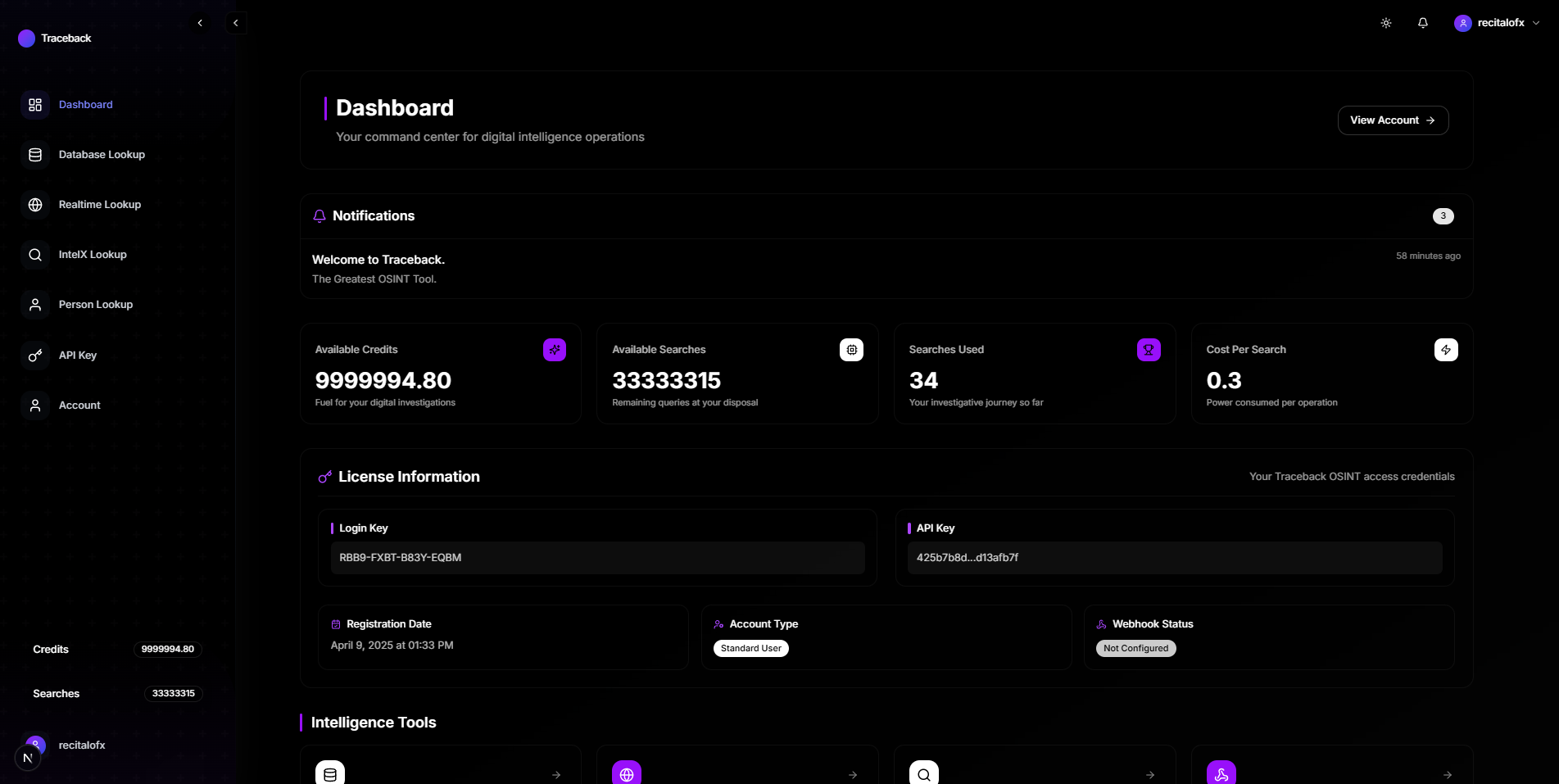This screenshot has height=784, width=1559.
Task: Click the API Key key icon
Action: coord(35,356)
